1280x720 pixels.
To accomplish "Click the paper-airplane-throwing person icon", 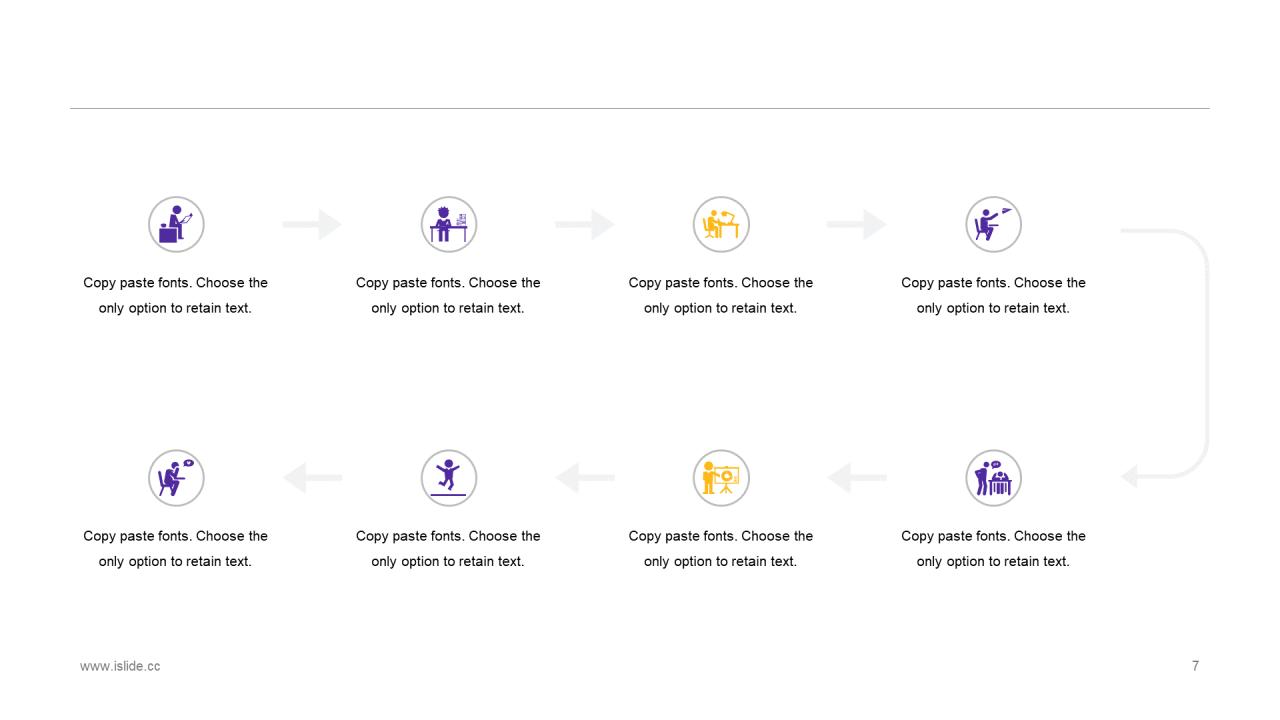I will [x=993, y=224].
